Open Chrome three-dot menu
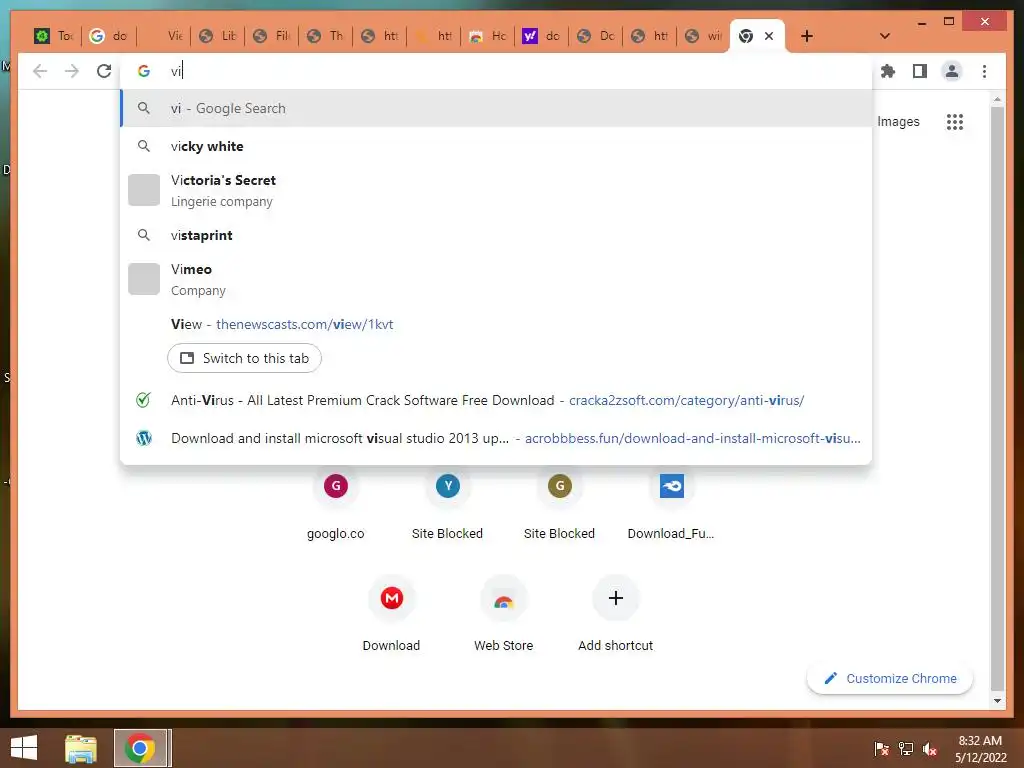 click(x=984, y=71)
